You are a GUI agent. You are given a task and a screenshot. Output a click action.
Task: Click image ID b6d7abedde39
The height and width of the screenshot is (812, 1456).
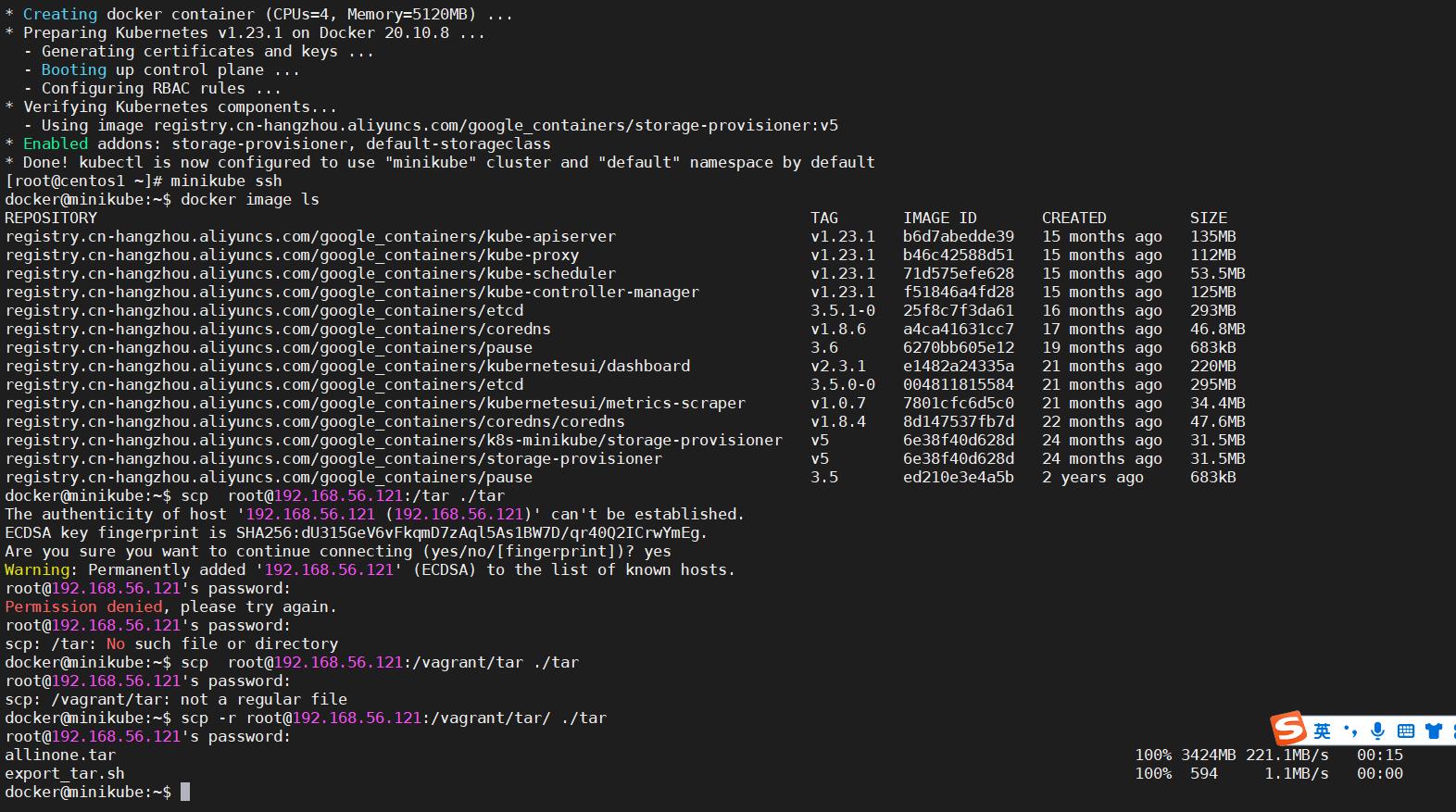click(958, 236)
